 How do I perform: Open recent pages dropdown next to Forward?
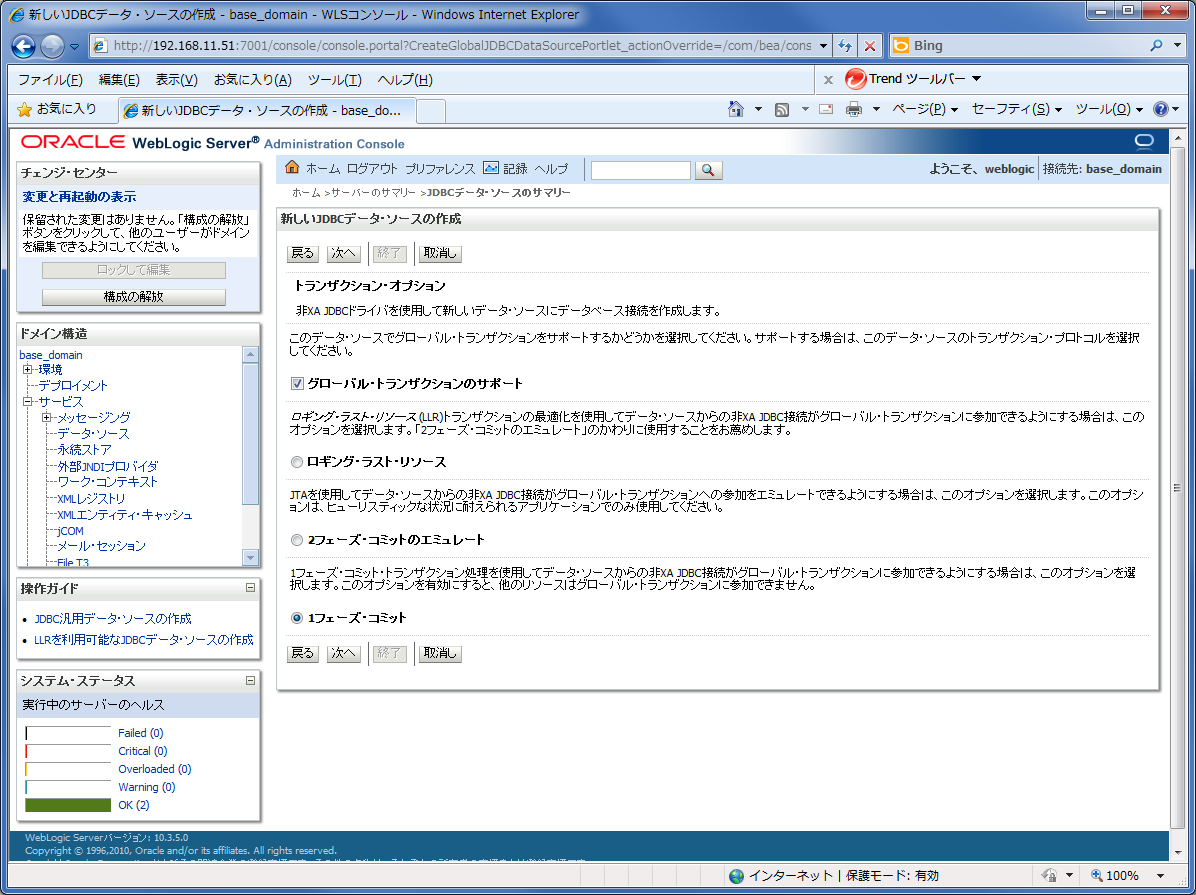pos(74,47)
